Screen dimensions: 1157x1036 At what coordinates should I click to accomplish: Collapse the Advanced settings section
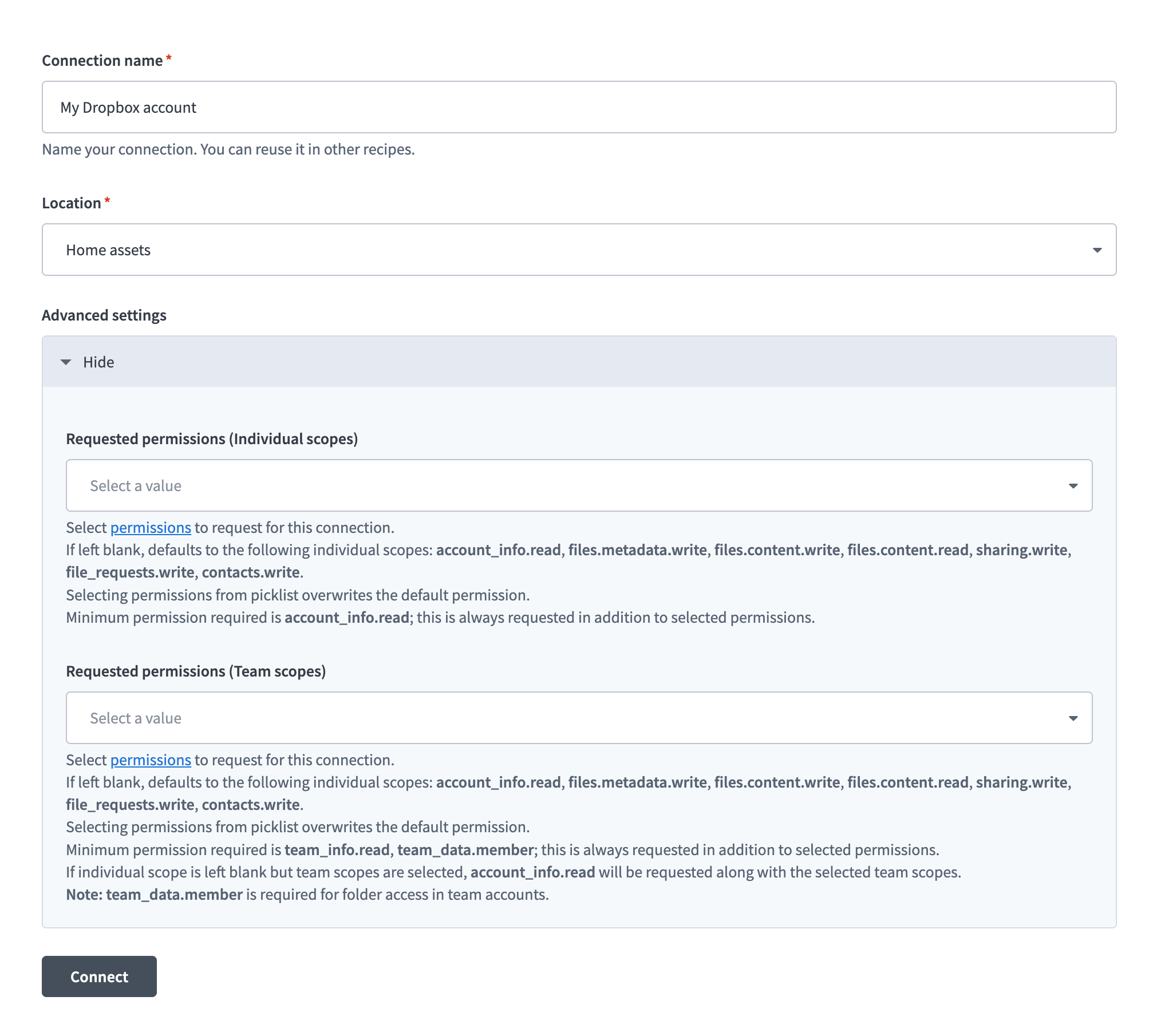pyautogui.click(x=98, y=362)
